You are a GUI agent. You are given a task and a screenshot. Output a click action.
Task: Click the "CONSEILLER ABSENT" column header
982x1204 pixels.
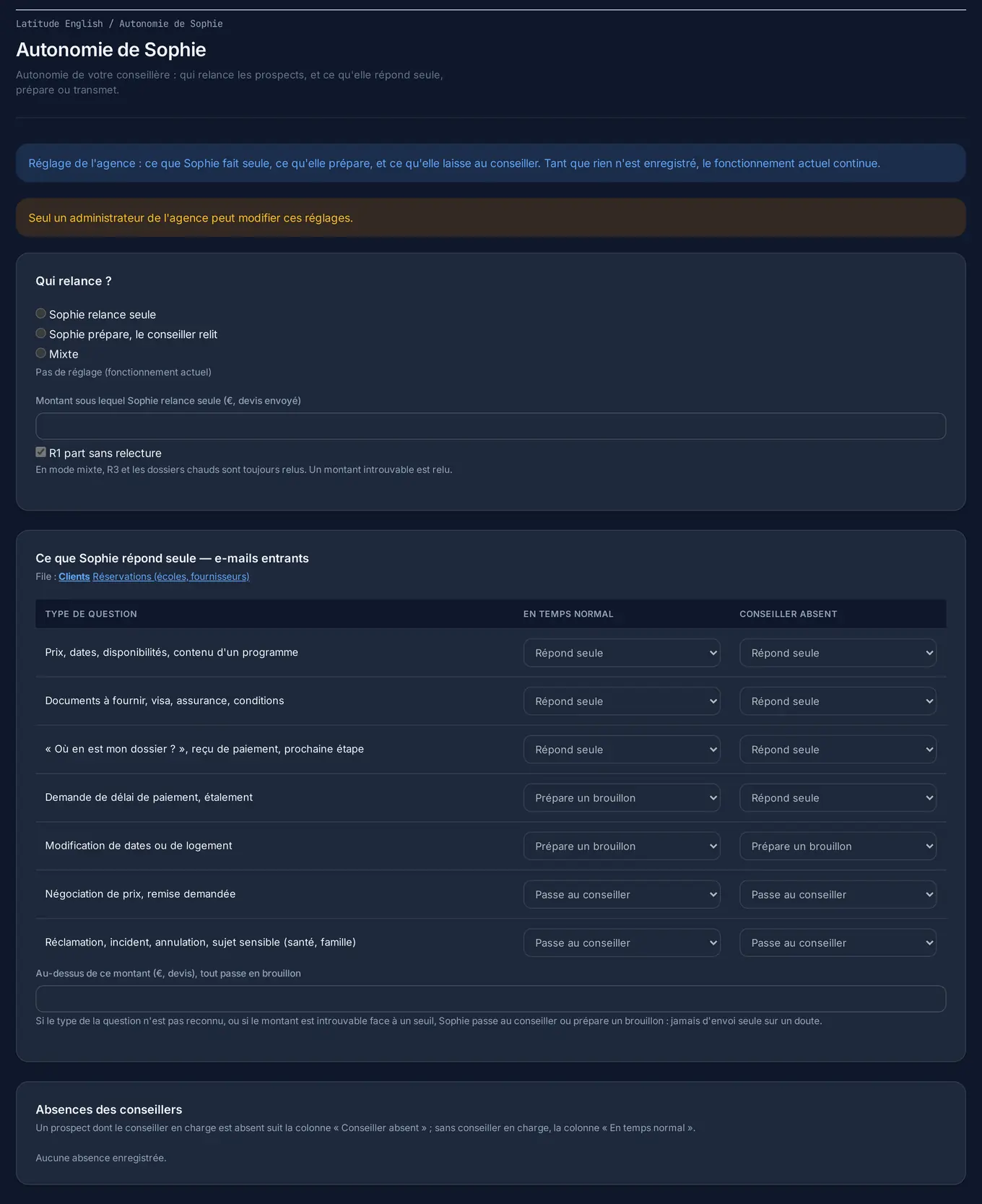click(788, 614)
